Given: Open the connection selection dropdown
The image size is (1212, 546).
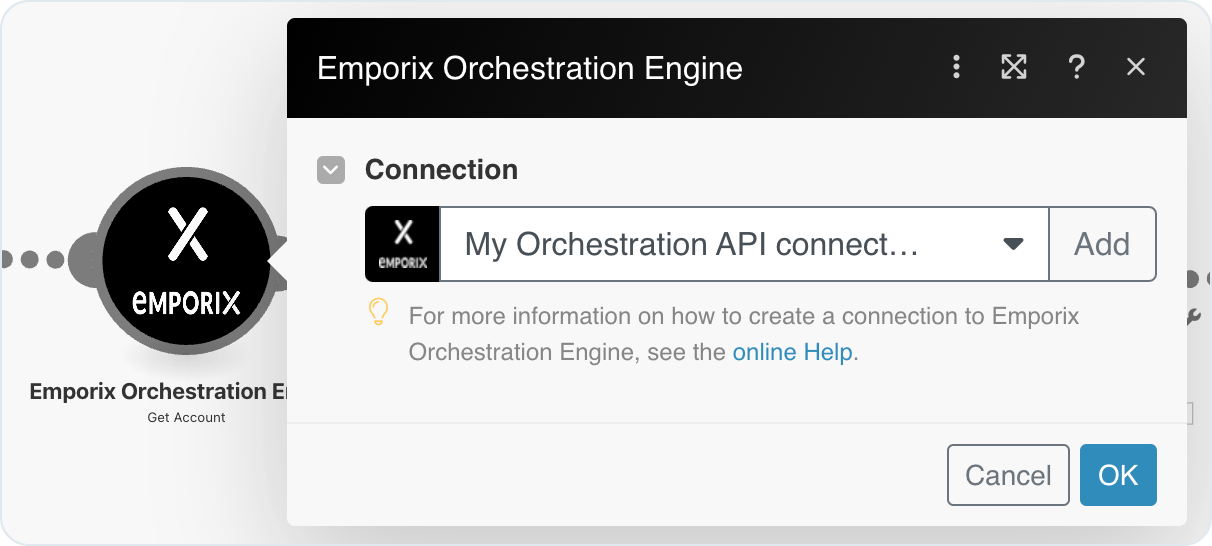Looking at the screenshot, I should [x=744, y=244].
